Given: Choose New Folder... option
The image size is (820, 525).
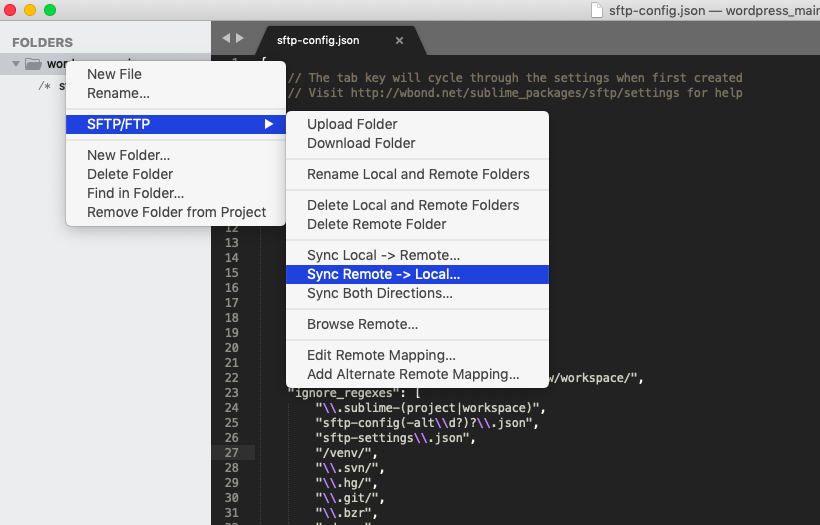Looking at the screenshot, I should tap(128, 155).
